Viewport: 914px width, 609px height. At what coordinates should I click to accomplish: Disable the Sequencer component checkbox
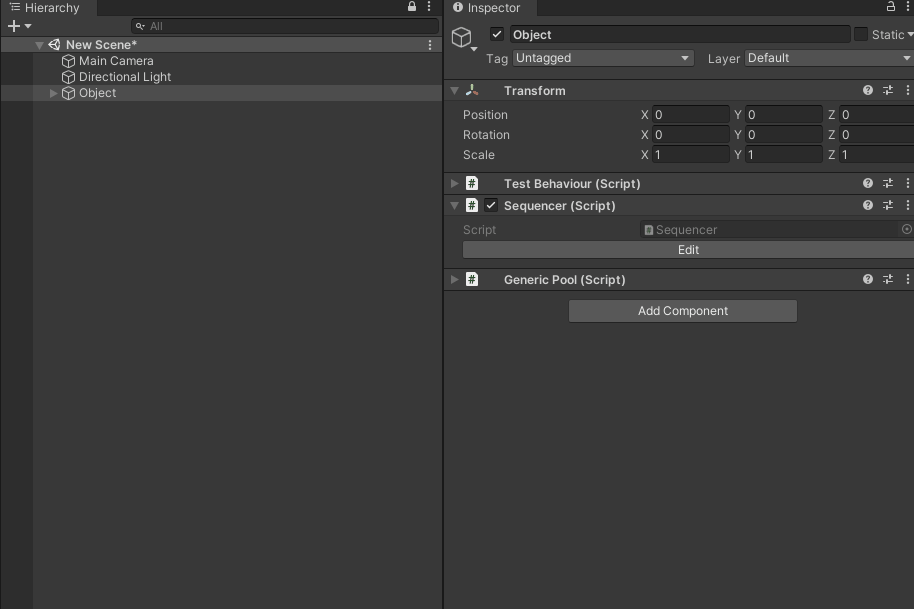(491, 205)
